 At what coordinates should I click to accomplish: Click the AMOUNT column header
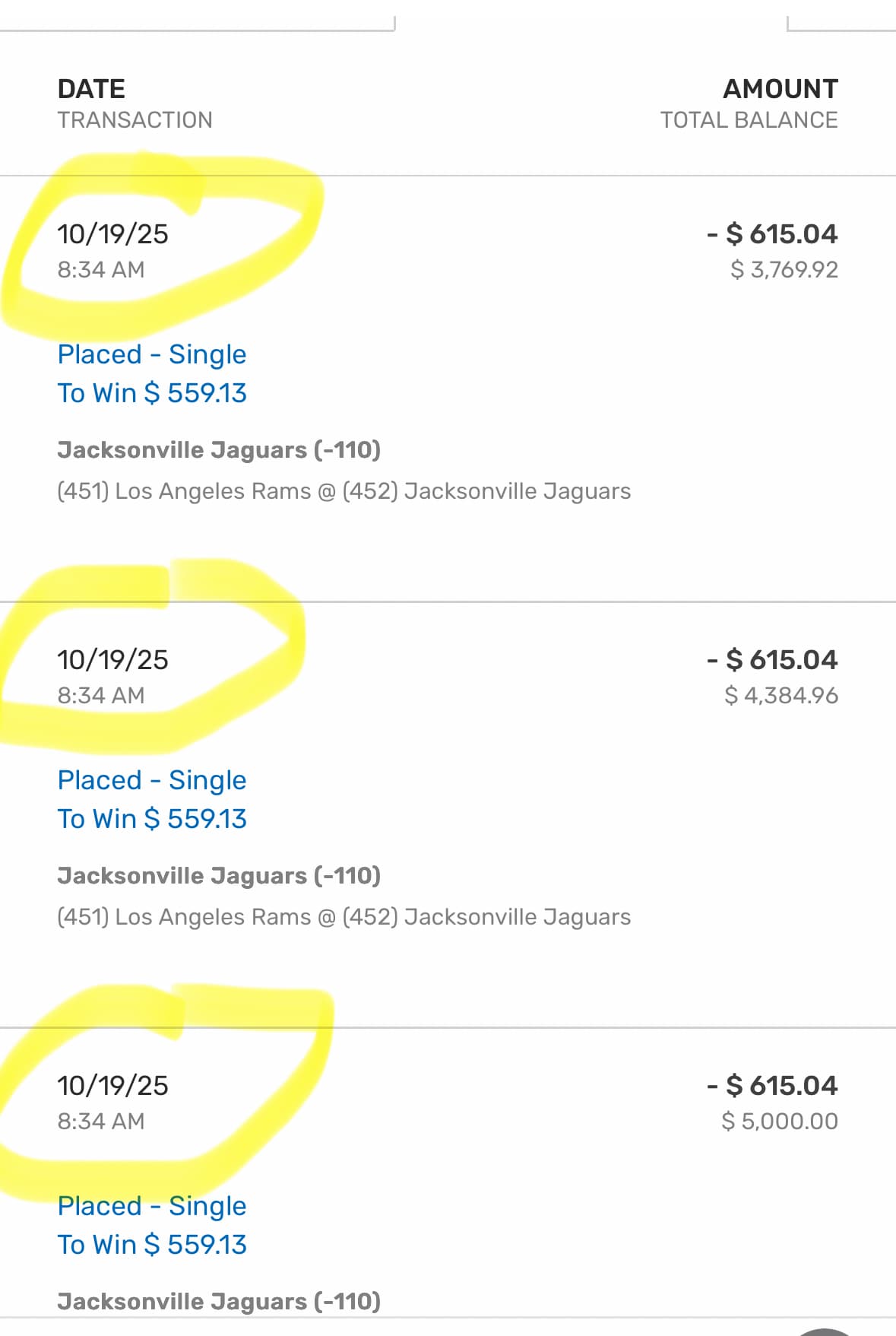[780, 89]
